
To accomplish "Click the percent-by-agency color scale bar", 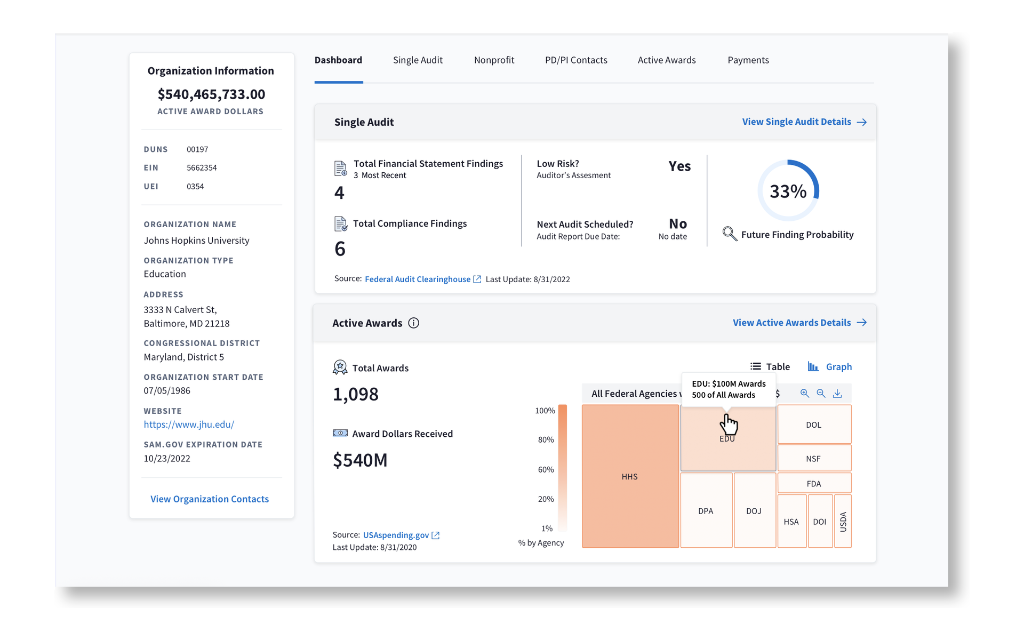I will tap(563, 469).
